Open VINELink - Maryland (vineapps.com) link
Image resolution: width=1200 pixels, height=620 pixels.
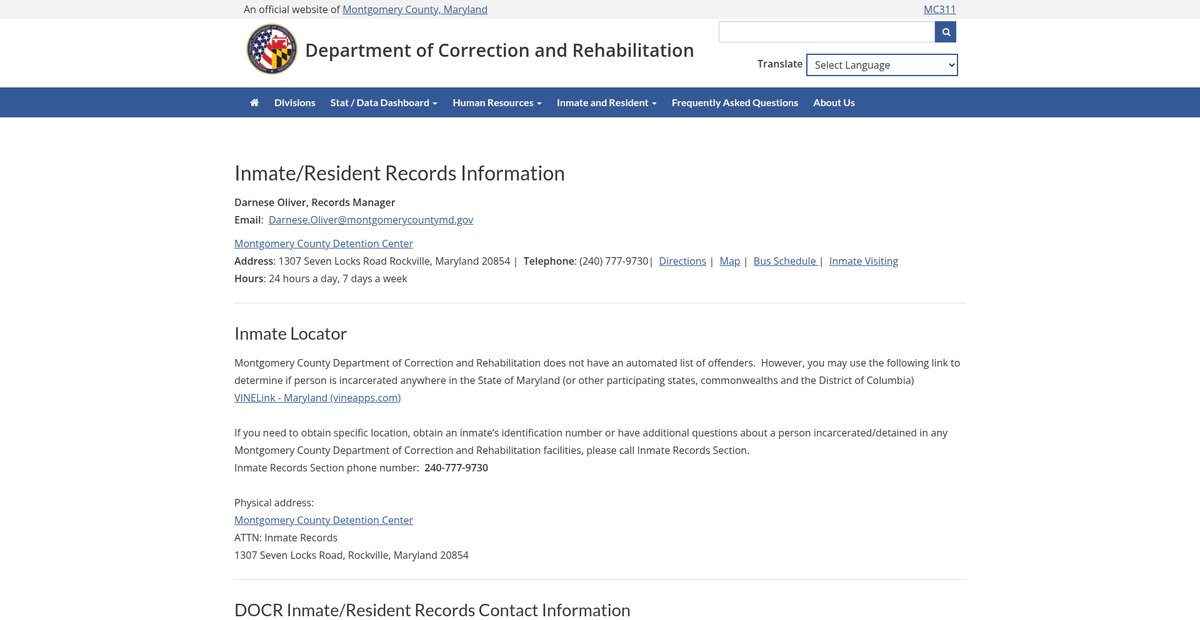tap(317, 398)
